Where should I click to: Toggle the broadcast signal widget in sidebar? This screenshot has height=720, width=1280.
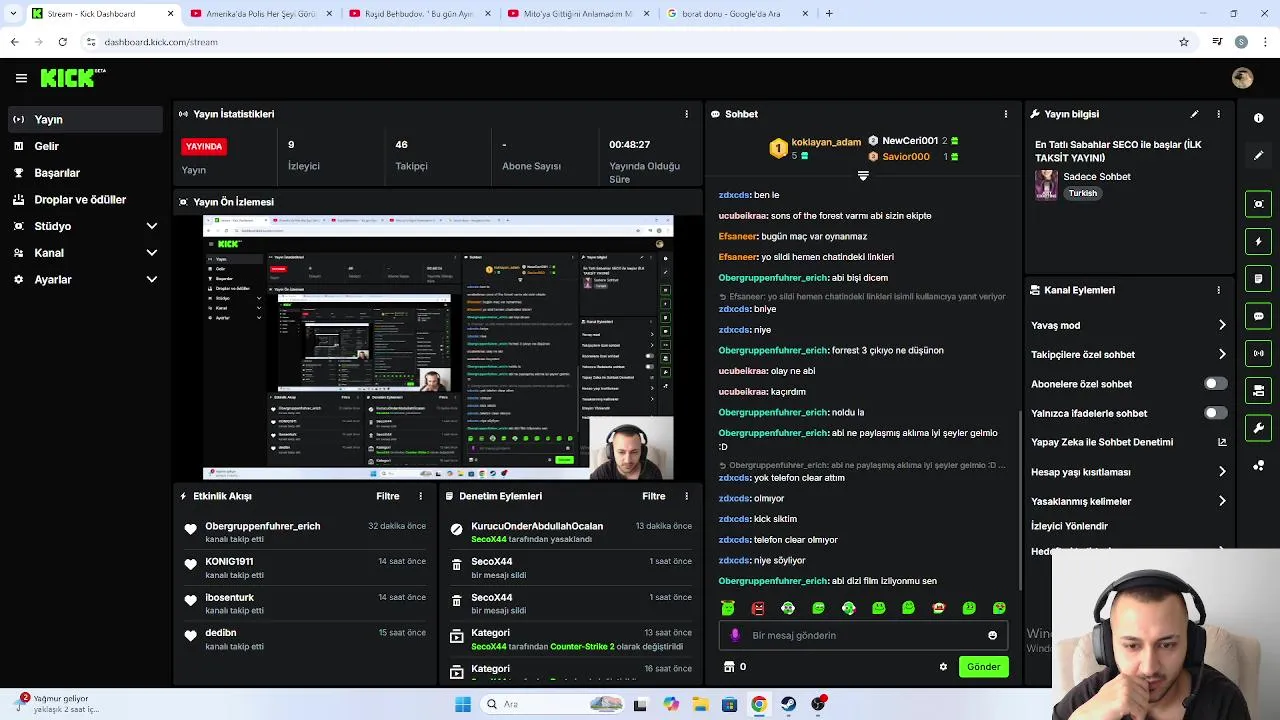pyautogui.click(x=1258, y=353)
